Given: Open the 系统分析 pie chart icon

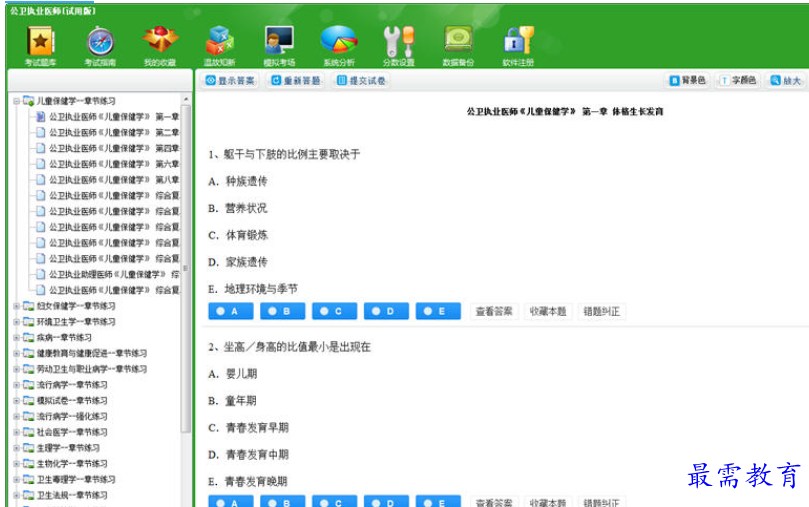Looking at the screenshot, I should click(339, 46).
